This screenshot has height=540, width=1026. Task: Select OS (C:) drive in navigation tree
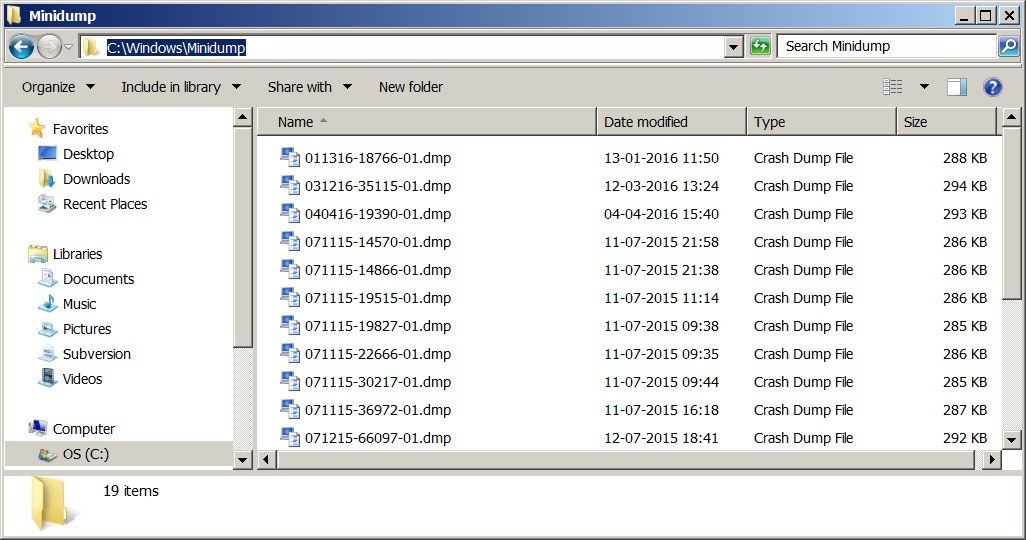point(86,454)
